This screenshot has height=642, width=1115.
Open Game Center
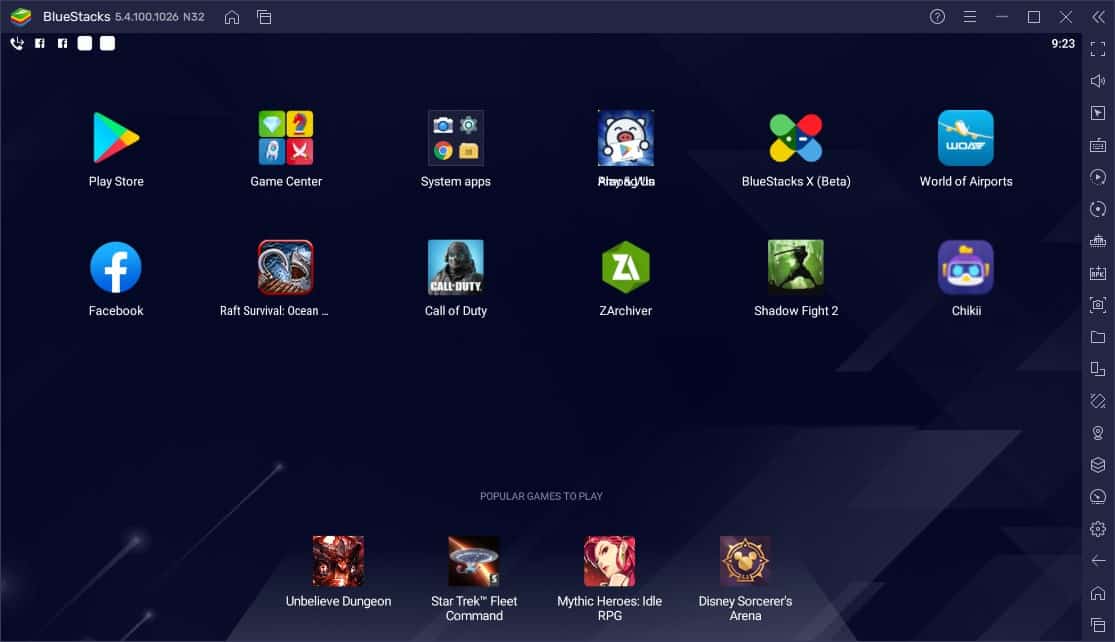[286, 138]
